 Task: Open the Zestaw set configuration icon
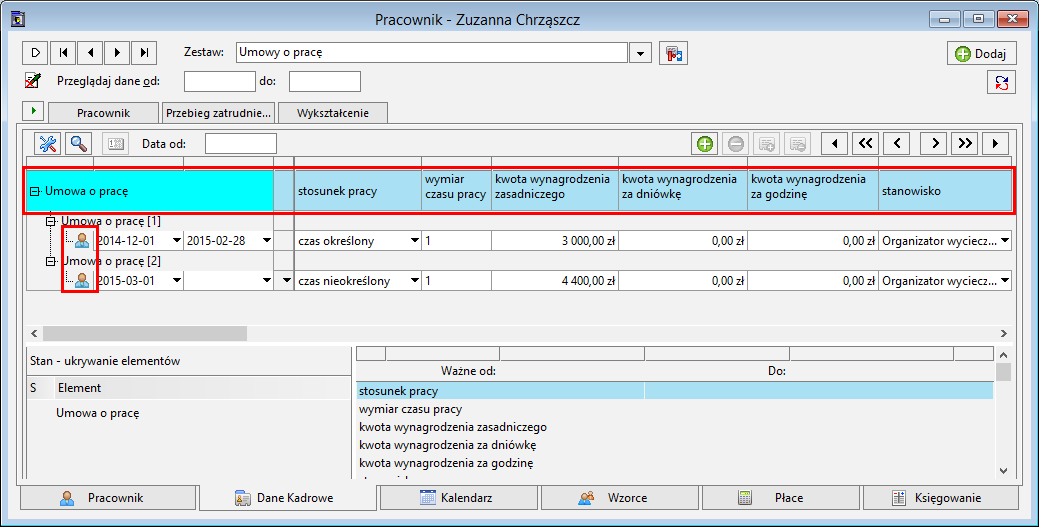click(673, 53)
